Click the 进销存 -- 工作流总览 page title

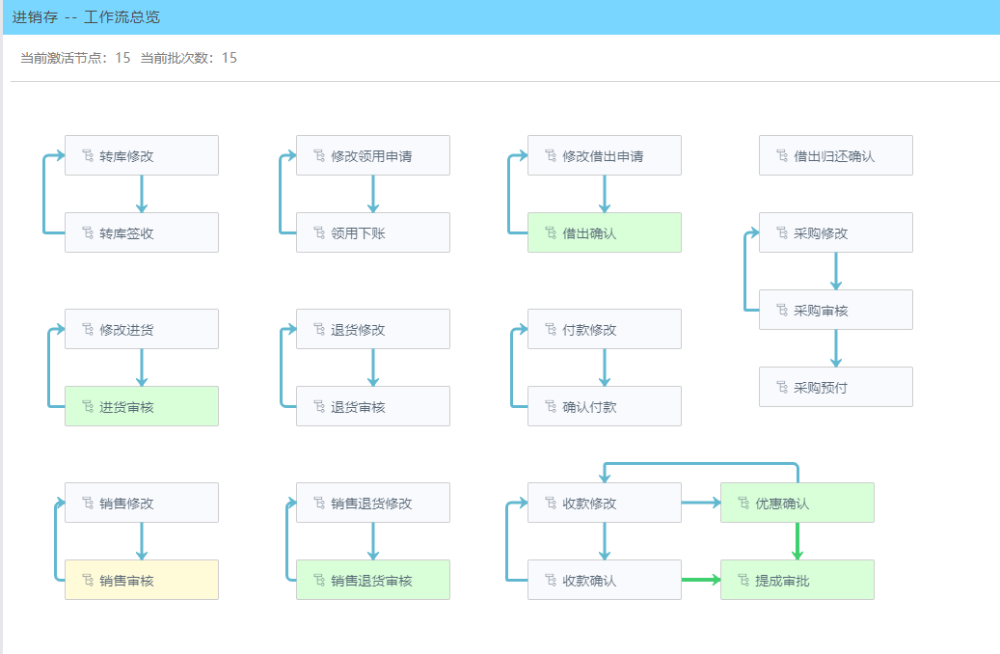86,17
